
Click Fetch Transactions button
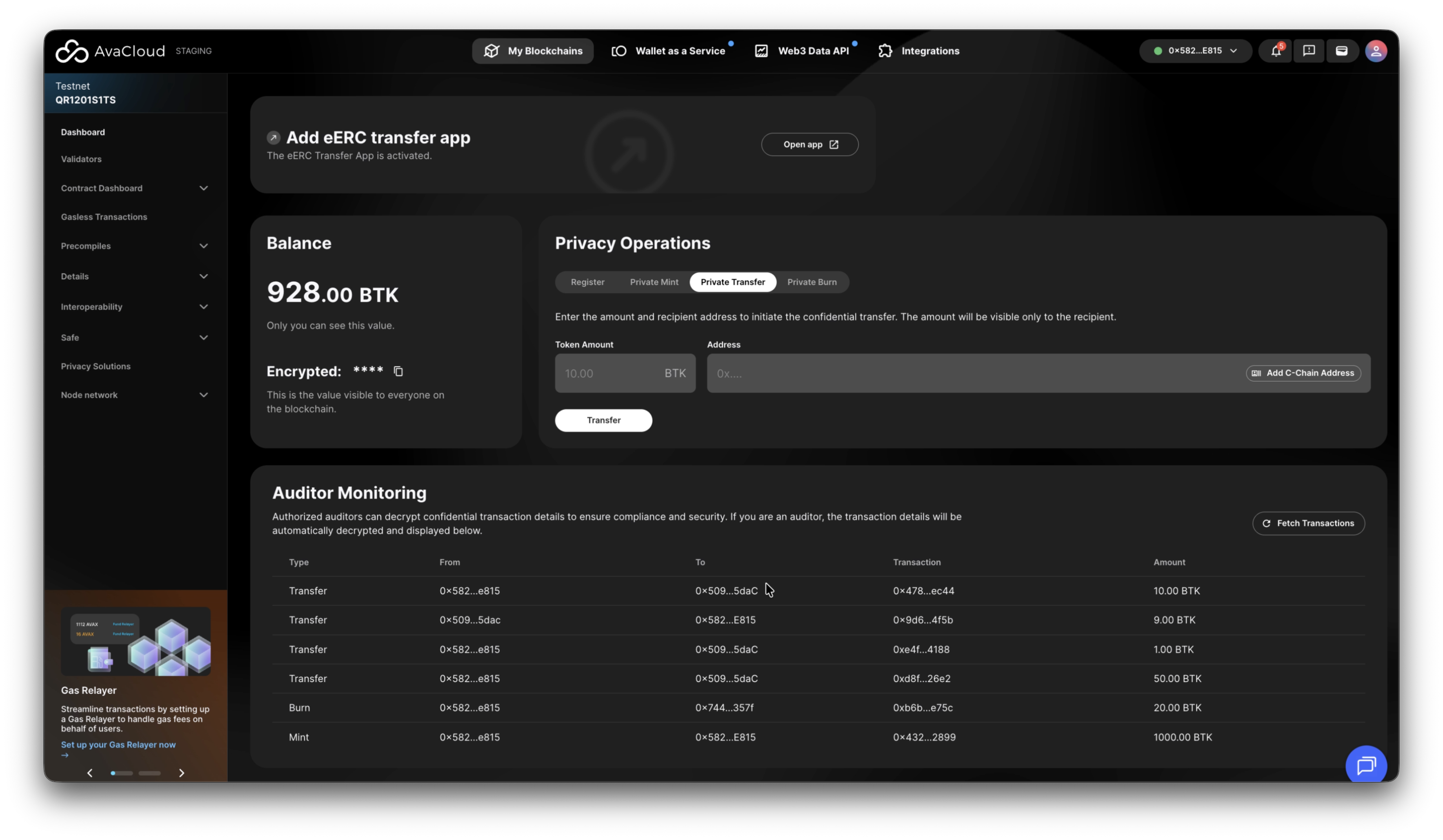tap(1308, 524)
